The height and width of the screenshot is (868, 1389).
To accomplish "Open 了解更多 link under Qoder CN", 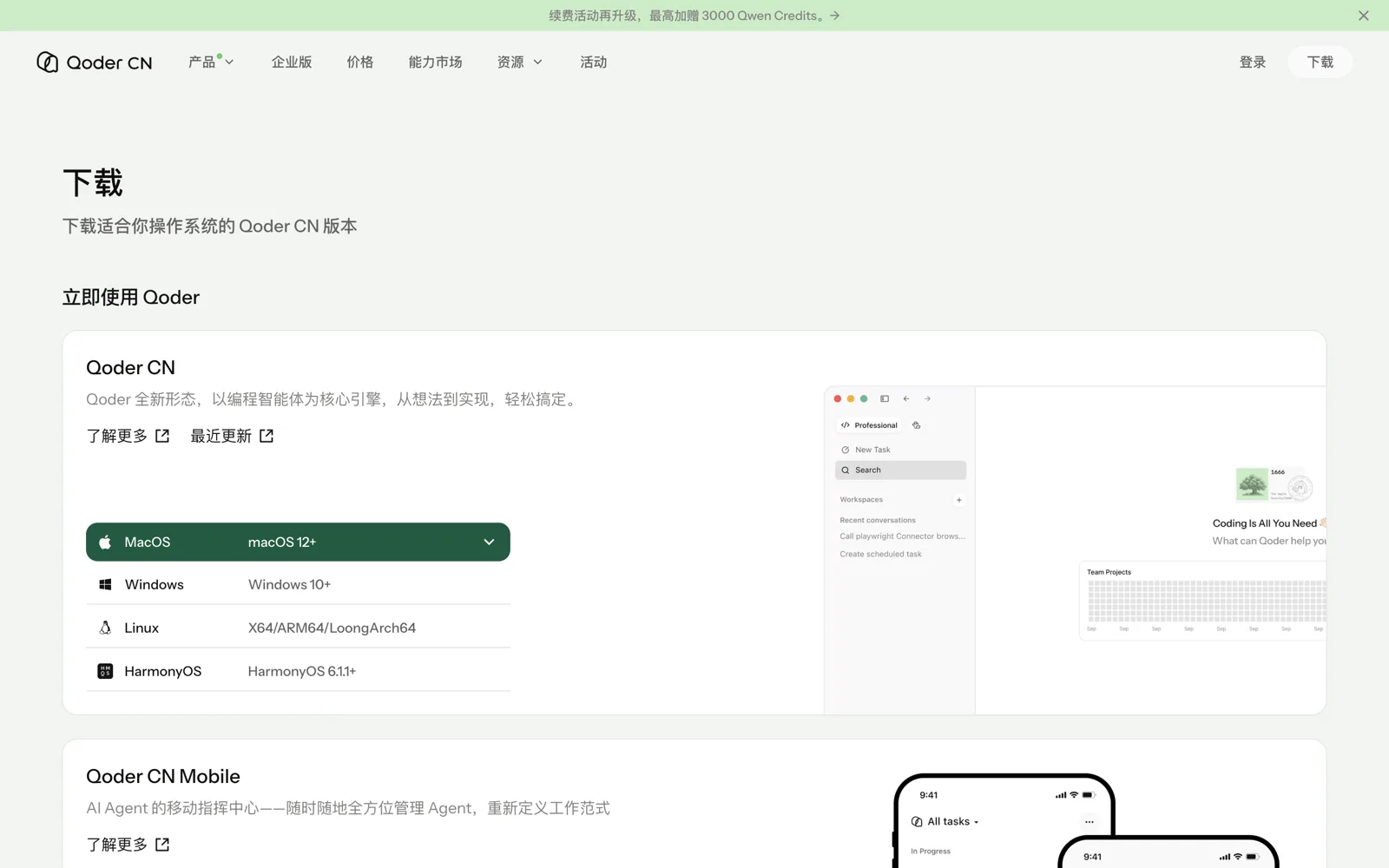I will point(128,436).
